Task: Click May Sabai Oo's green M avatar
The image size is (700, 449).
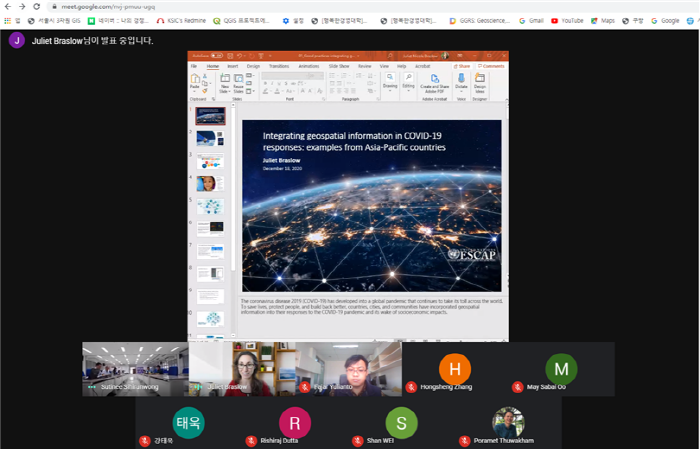Action: [561, 369]
